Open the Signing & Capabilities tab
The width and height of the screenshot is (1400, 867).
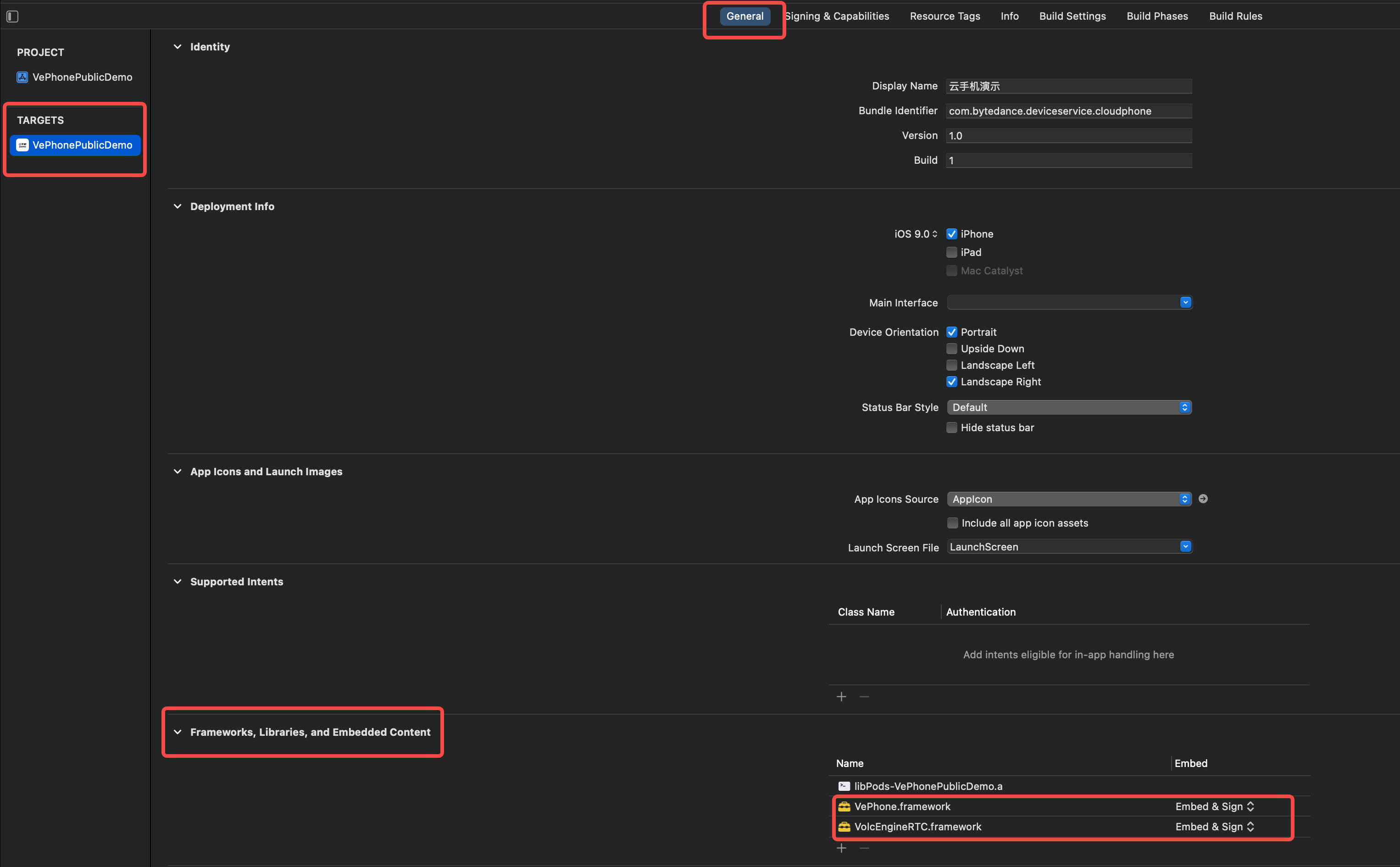tap(837, 17)
